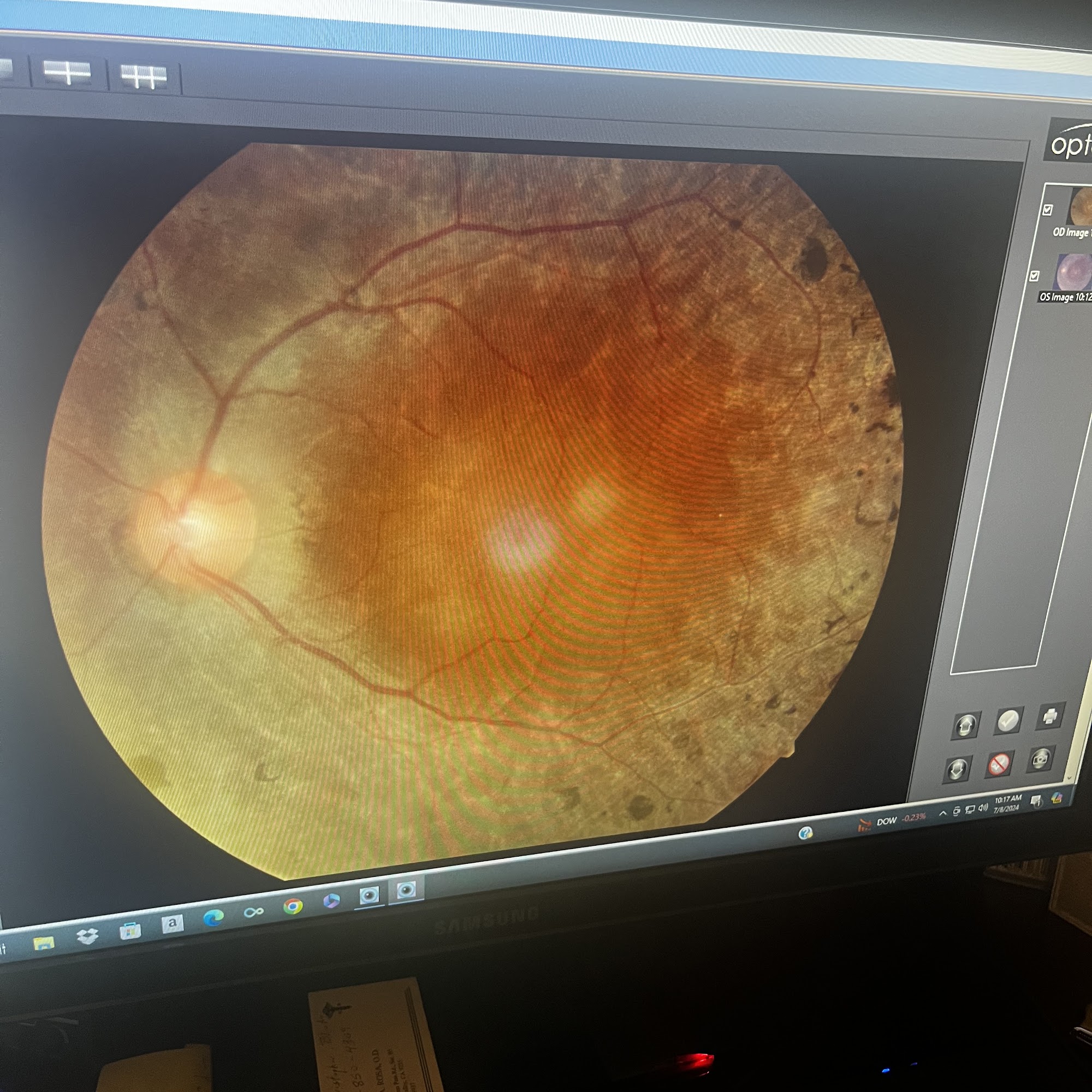Open the taskbar clock and date
Image resolution: width=1092 pixels, height=1092 pixels.
(1007, 803)
